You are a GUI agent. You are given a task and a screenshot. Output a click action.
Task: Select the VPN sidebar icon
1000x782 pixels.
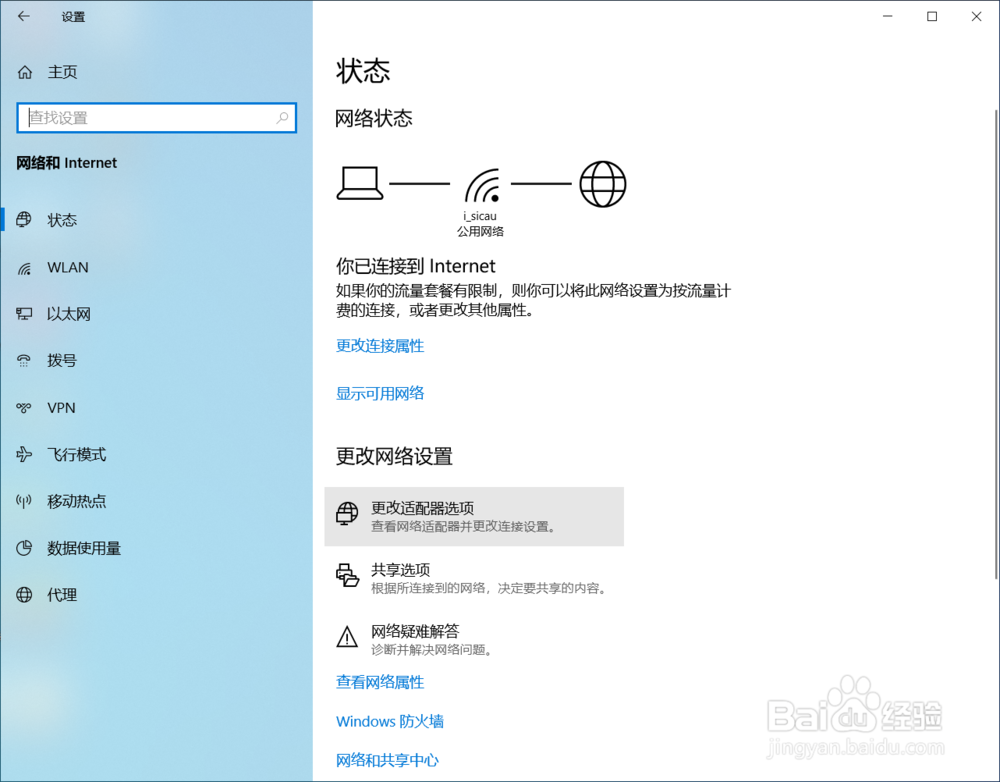(23, 408)
